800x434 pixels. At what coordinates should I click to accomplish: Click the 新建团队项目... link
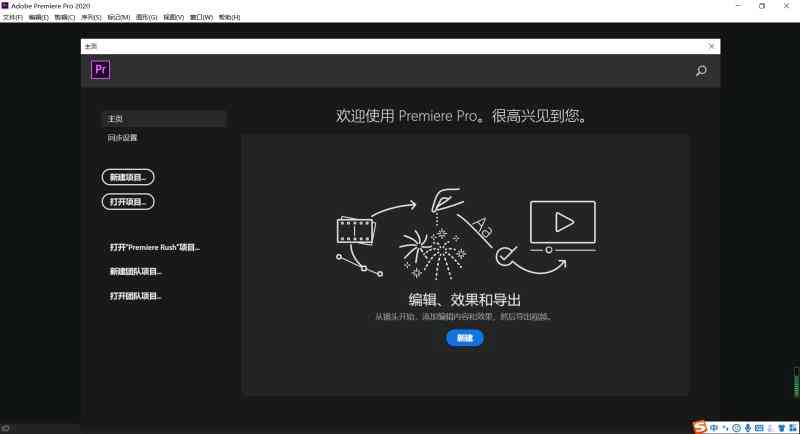[x=135, y=271]
